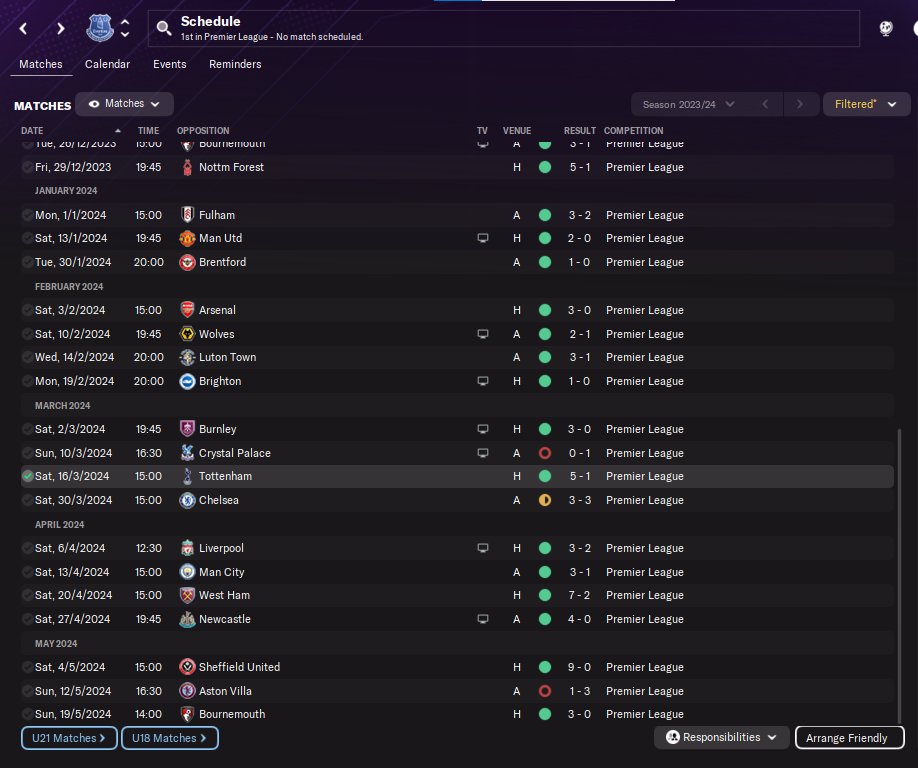Click the win indicator on Bournemouth 19/5 row
Image resolution: width=918 pixels, height=768 pixels.
544,714
